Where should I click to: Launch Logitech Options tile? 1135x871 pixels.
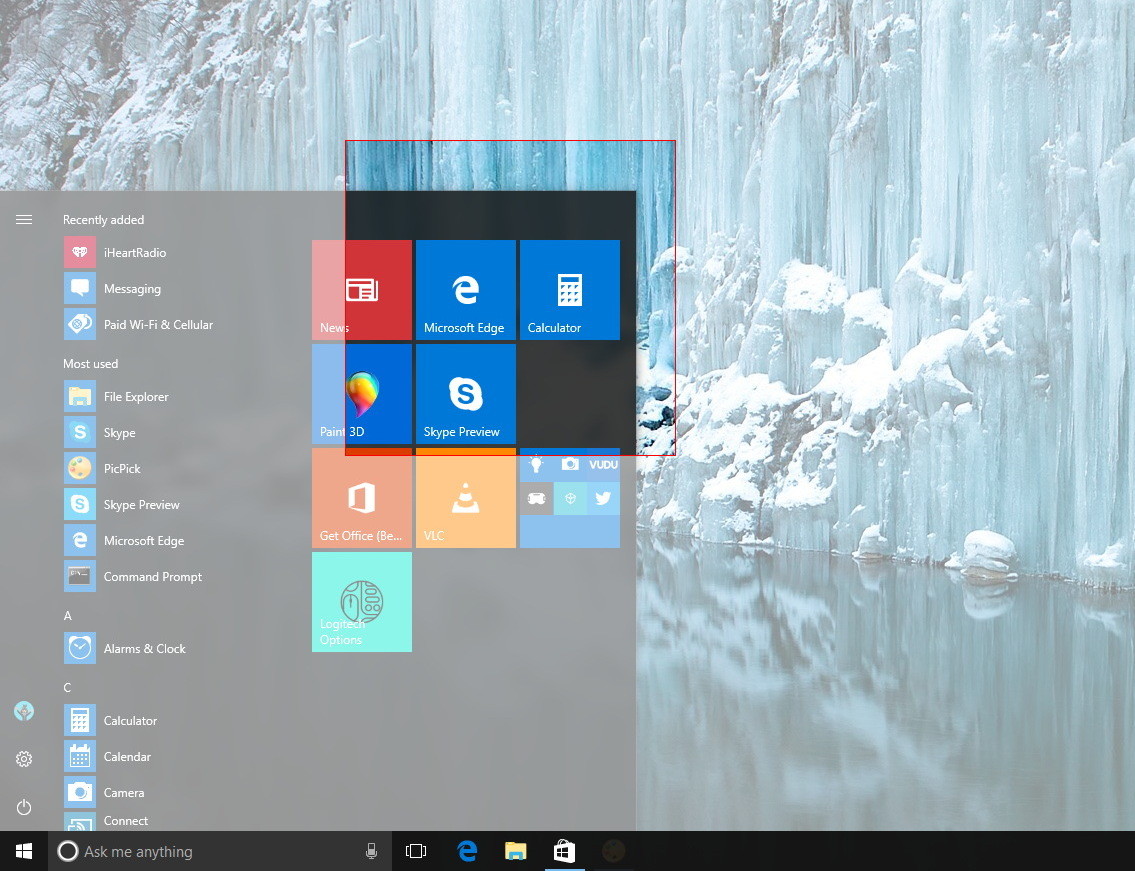361,601
